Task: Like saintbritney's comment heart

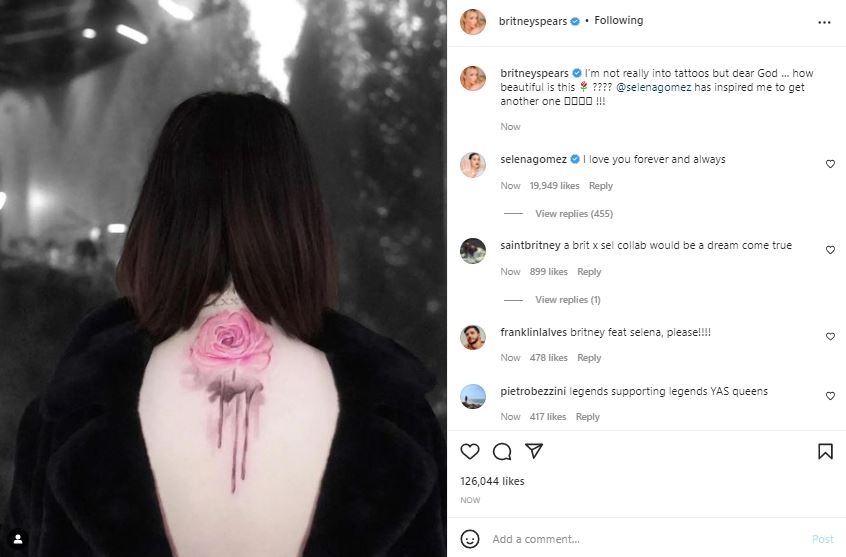Action: pos(830,250)
